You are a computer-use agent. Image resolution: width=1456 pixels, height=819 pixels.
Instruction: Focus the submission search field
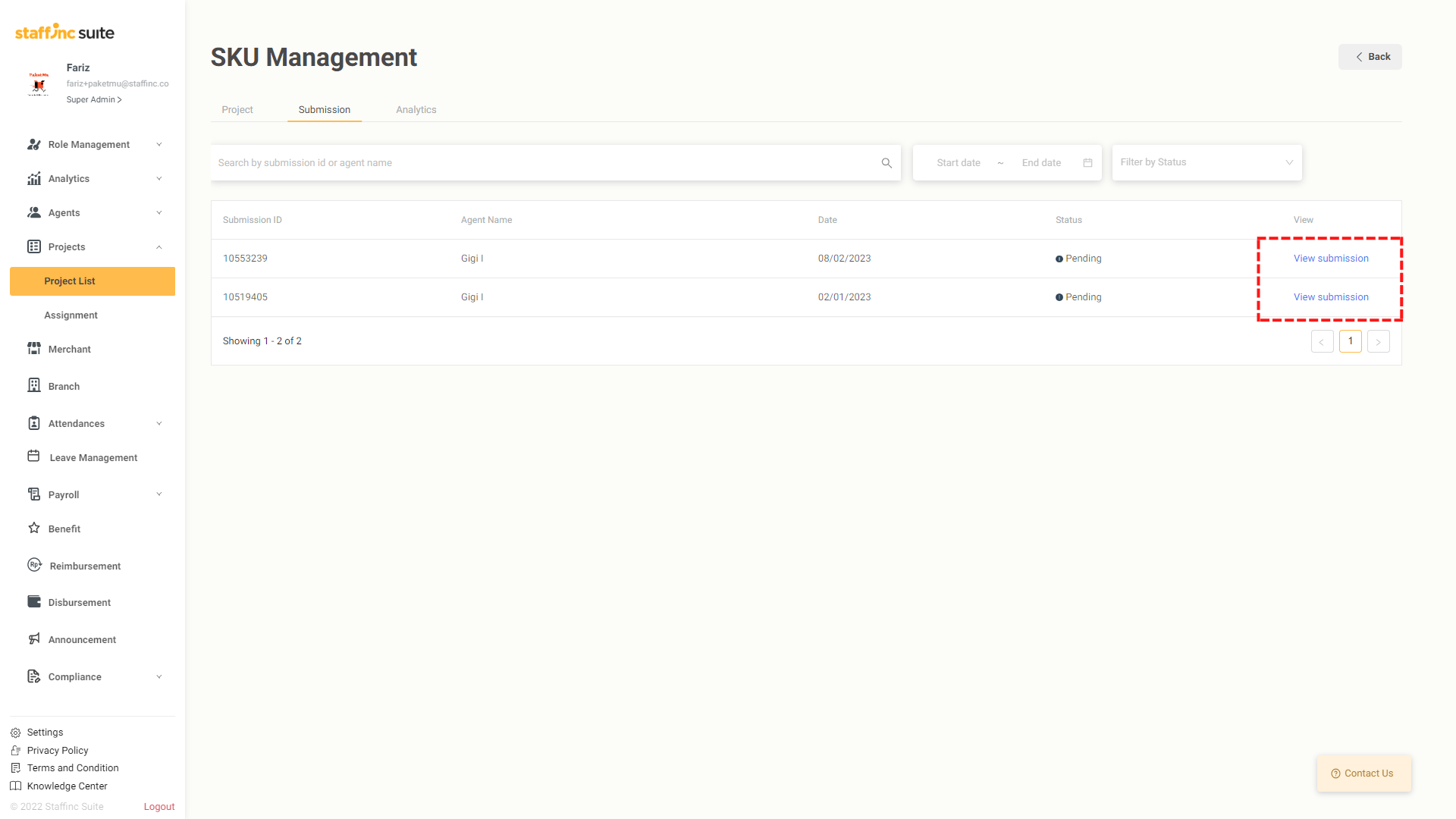[x=546, y=163]
